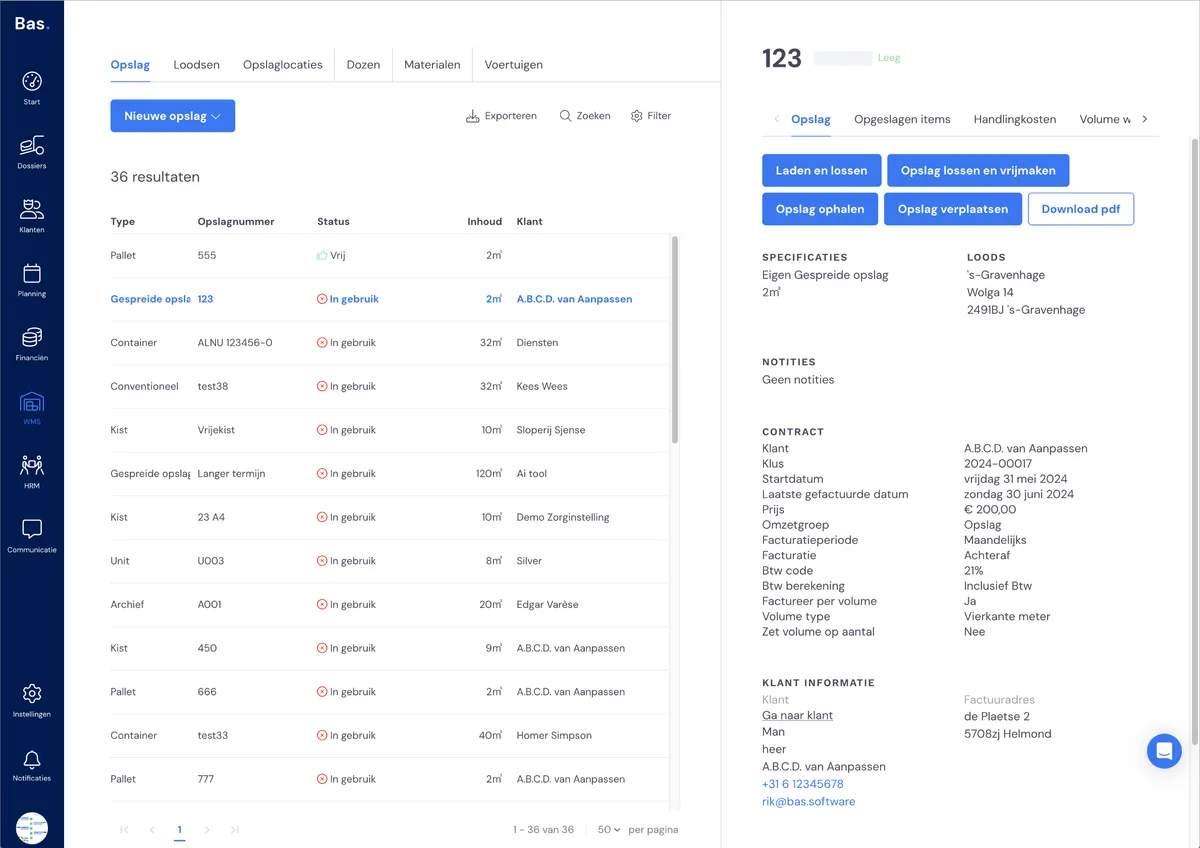Select row Langer termijn
1200x848 pixels.
tap(390, 474)
